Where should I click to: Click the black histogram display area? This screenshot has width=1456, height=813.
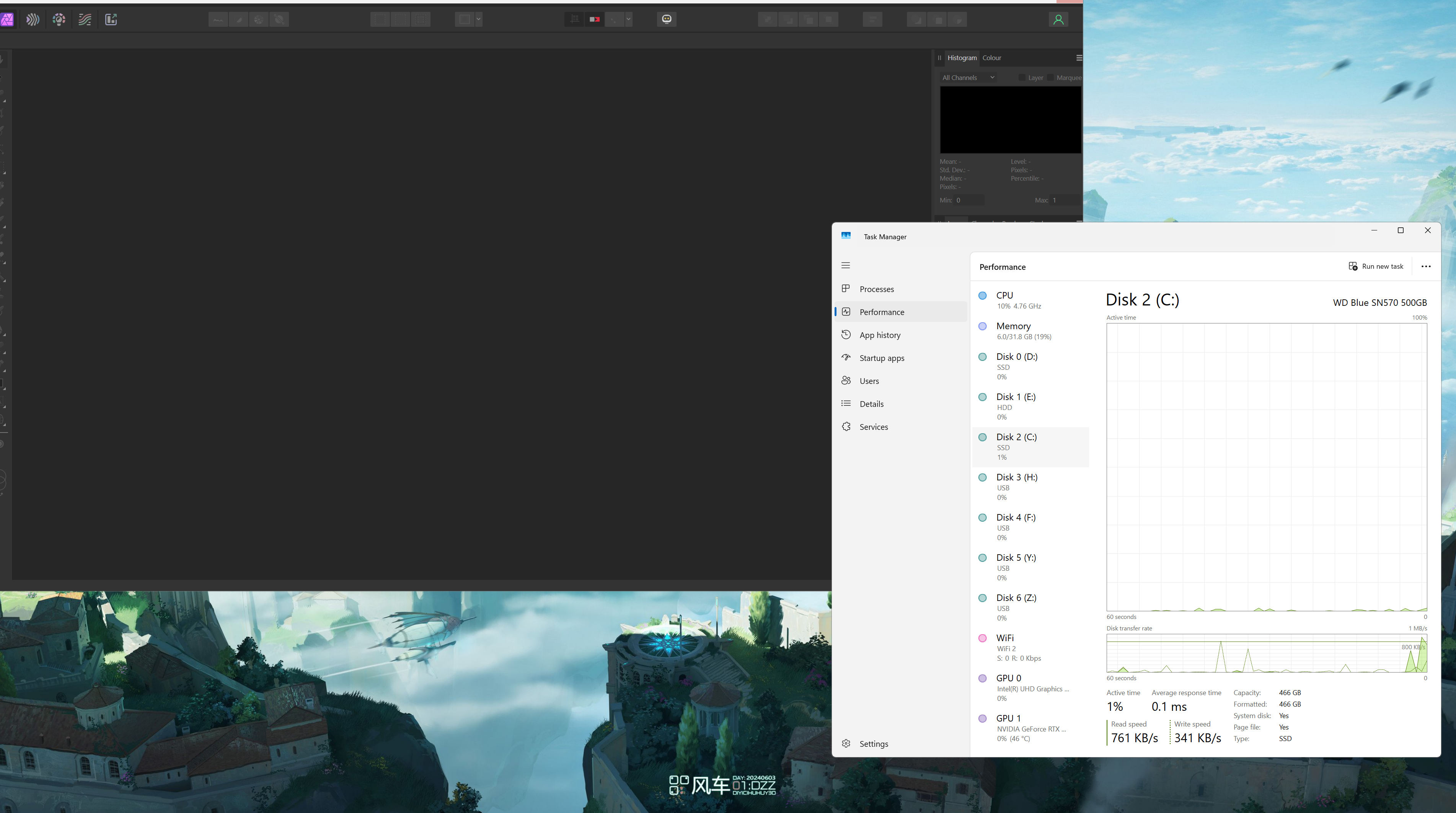click(1011, 120)
